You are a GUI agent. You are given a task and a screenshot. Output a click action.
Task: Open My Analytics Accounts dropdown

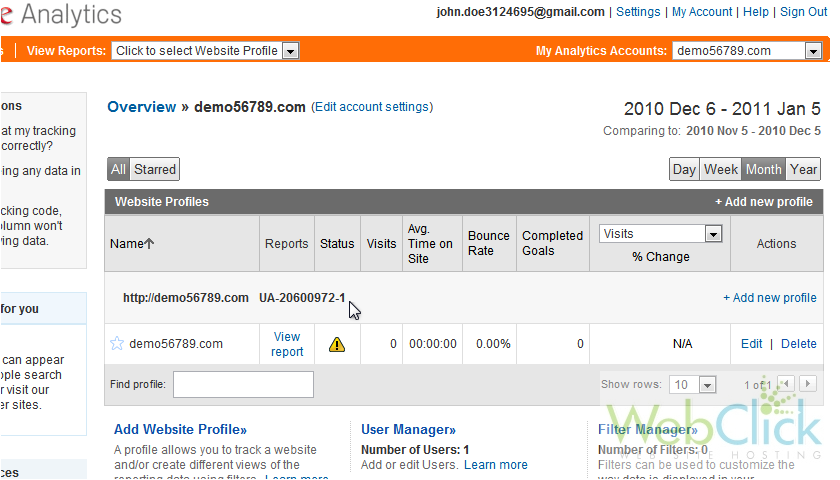click(x=747, y=51)
